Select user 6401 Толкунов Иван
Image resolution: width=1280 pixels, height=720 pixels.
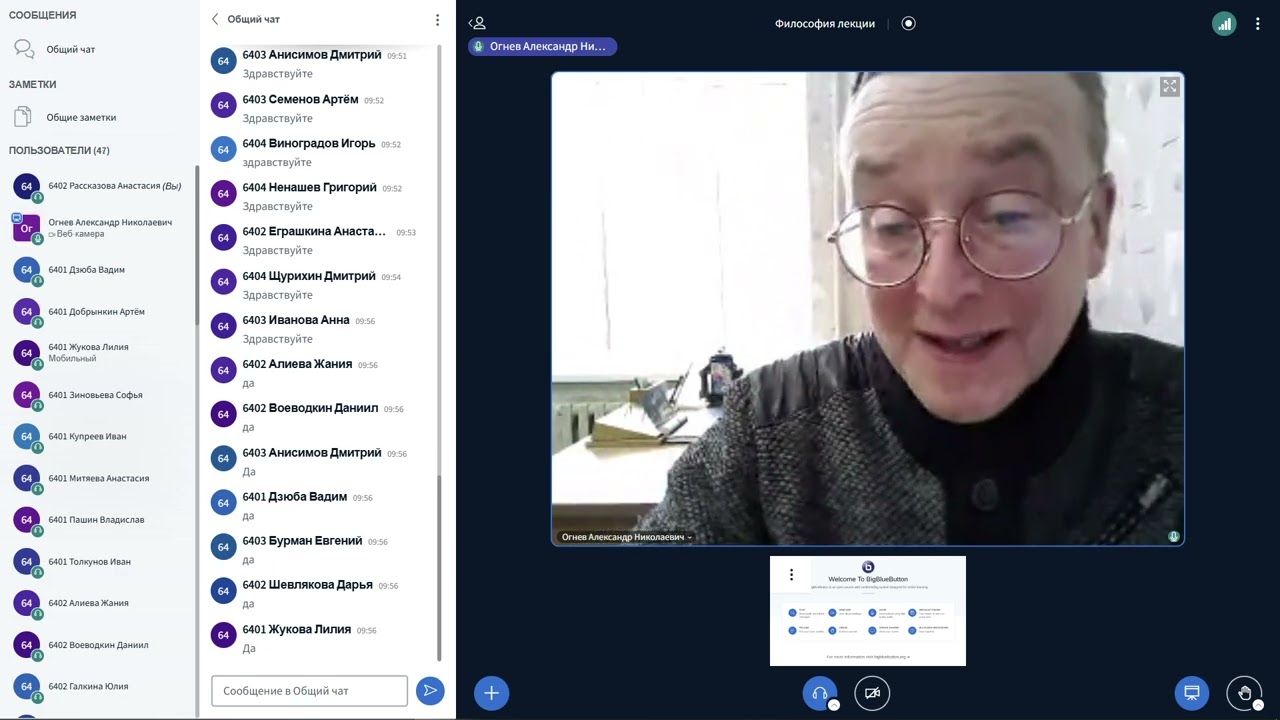tap(100, 562)
